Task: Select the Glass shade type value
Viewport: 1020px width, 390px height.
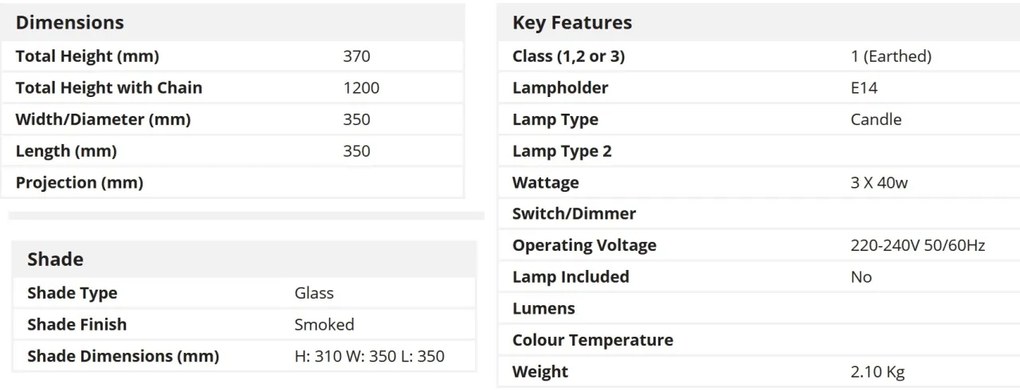Action: 314,293
